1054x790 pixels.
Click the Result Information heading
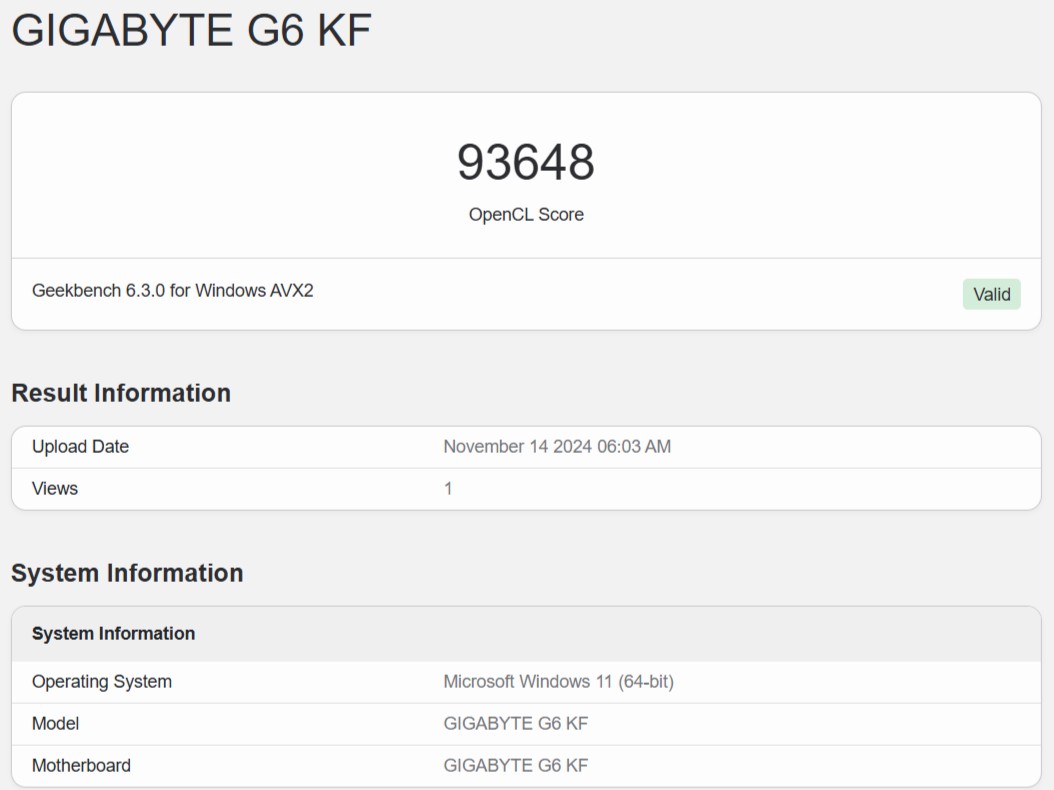[121, 393]
